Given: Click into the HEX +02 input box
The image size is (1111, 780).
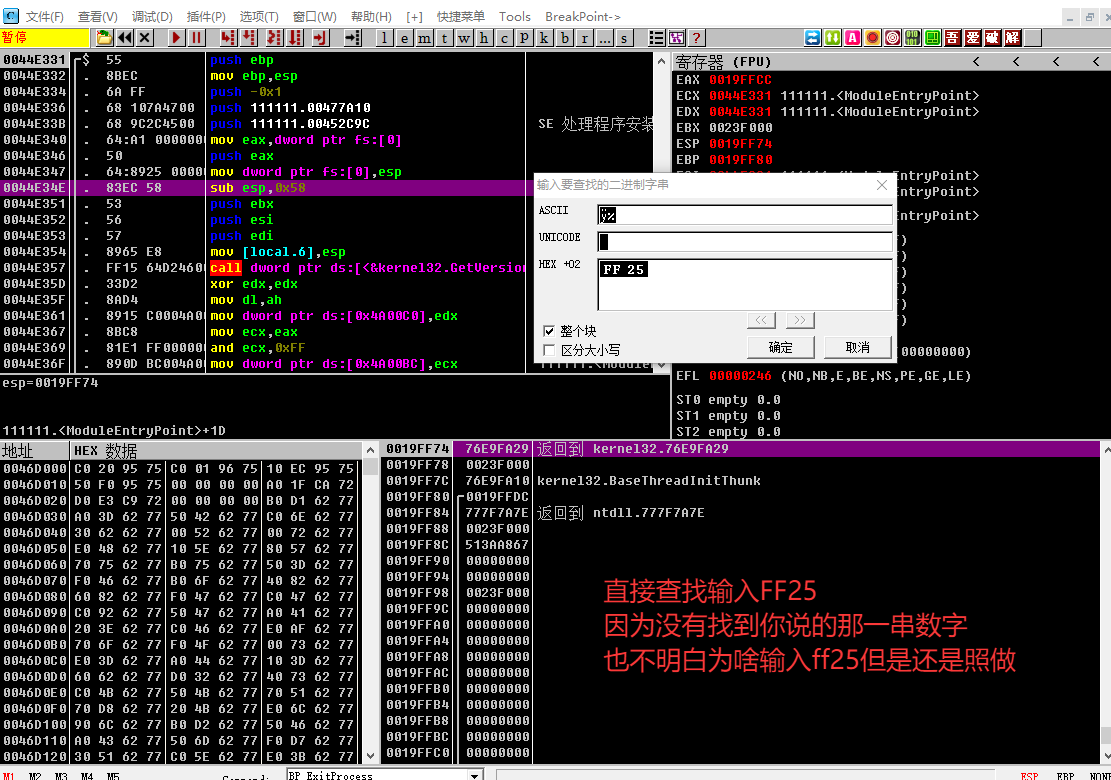Looking at the screenshot, I should tap(744, 285).
